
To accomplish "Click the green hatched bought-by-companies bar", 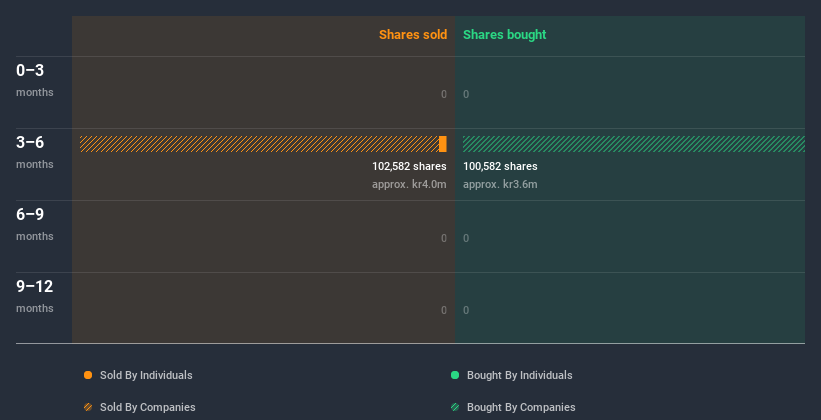I will [634, 144].
